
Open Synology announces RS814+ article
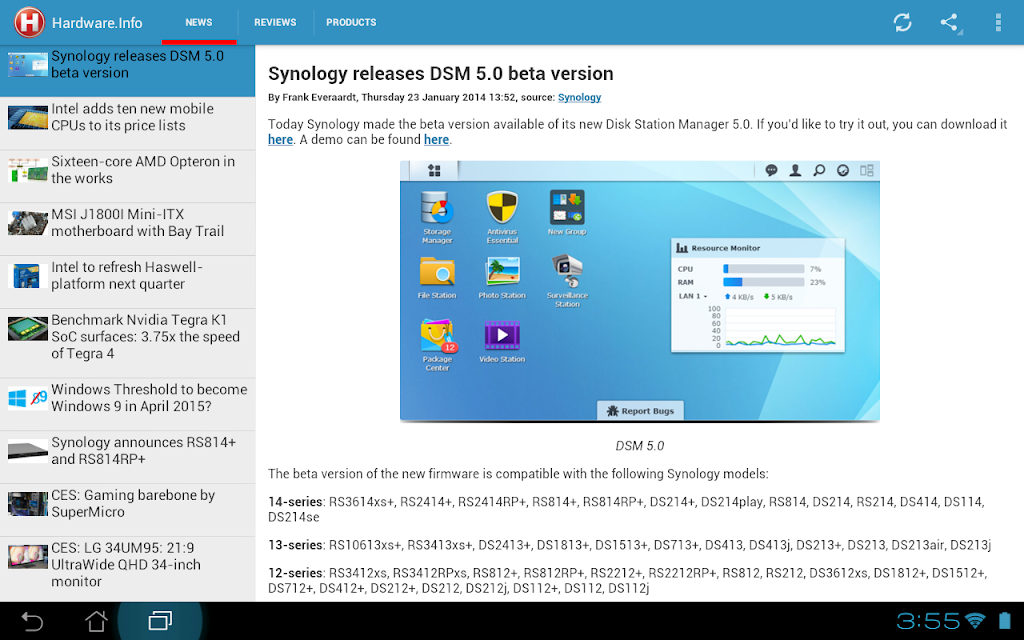tap(127, 457)
